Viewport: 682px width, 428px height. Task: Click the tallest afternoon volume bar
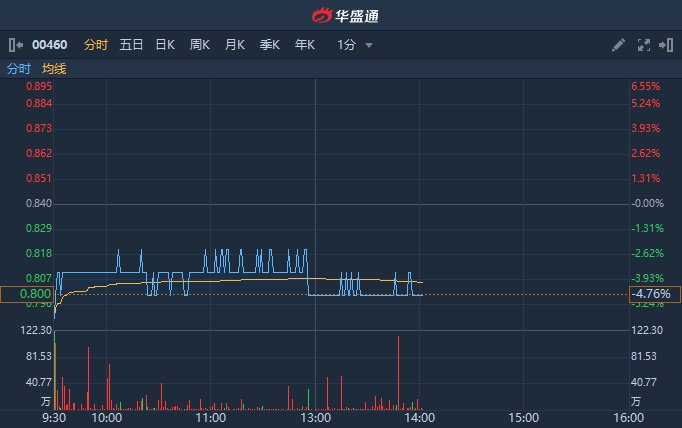point(398,373)
